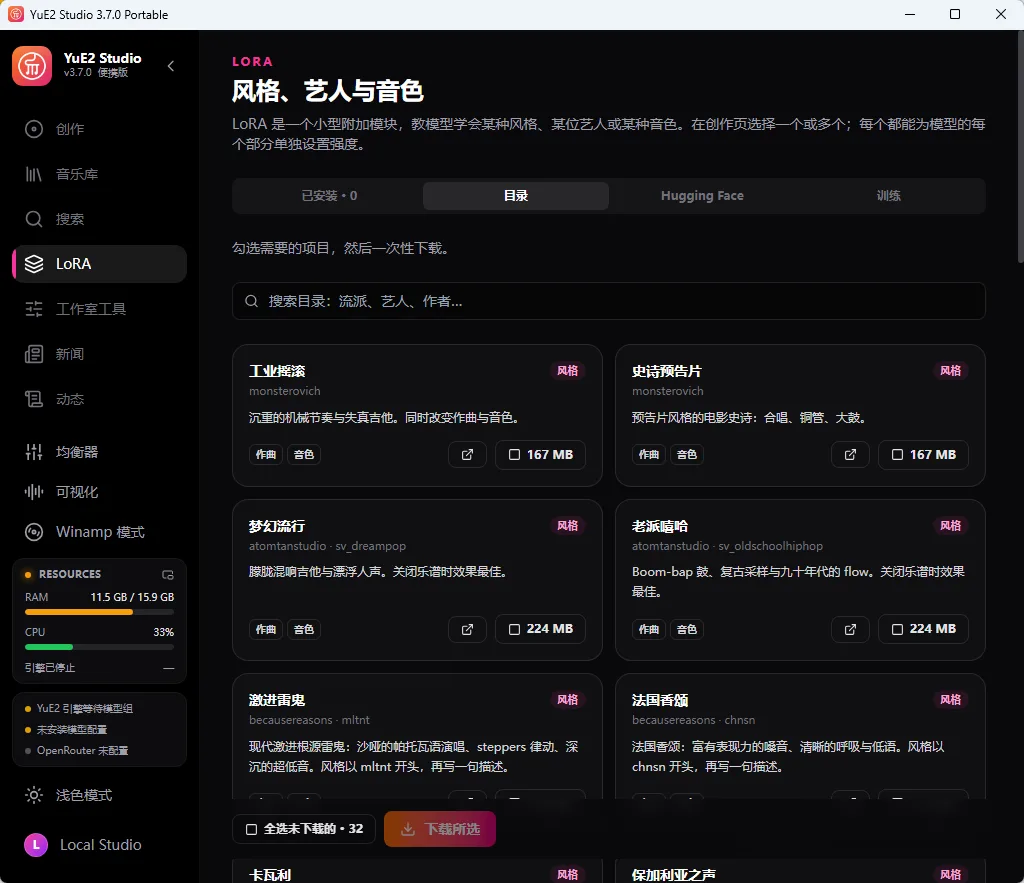Viewport: 1024px width, 883px height.
Task: Click the 风格 tag on 工业摇滚 card
Action: [x=568, y=371]
